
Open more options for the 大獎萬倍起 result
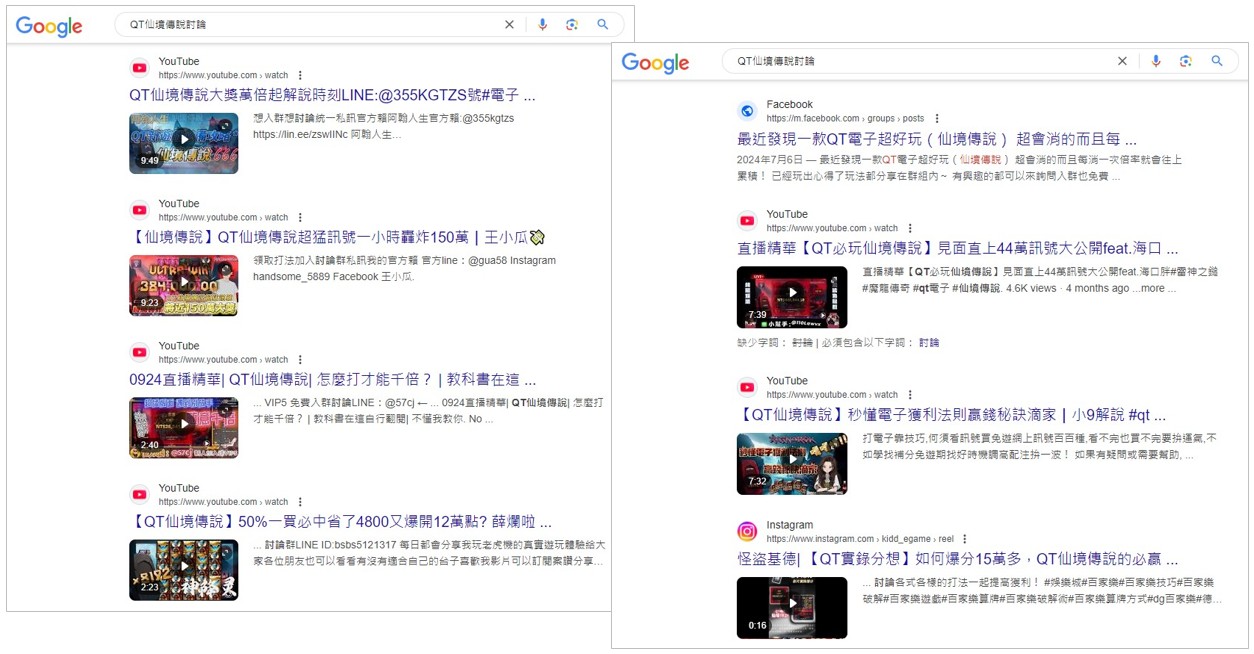tap(300, 75)
